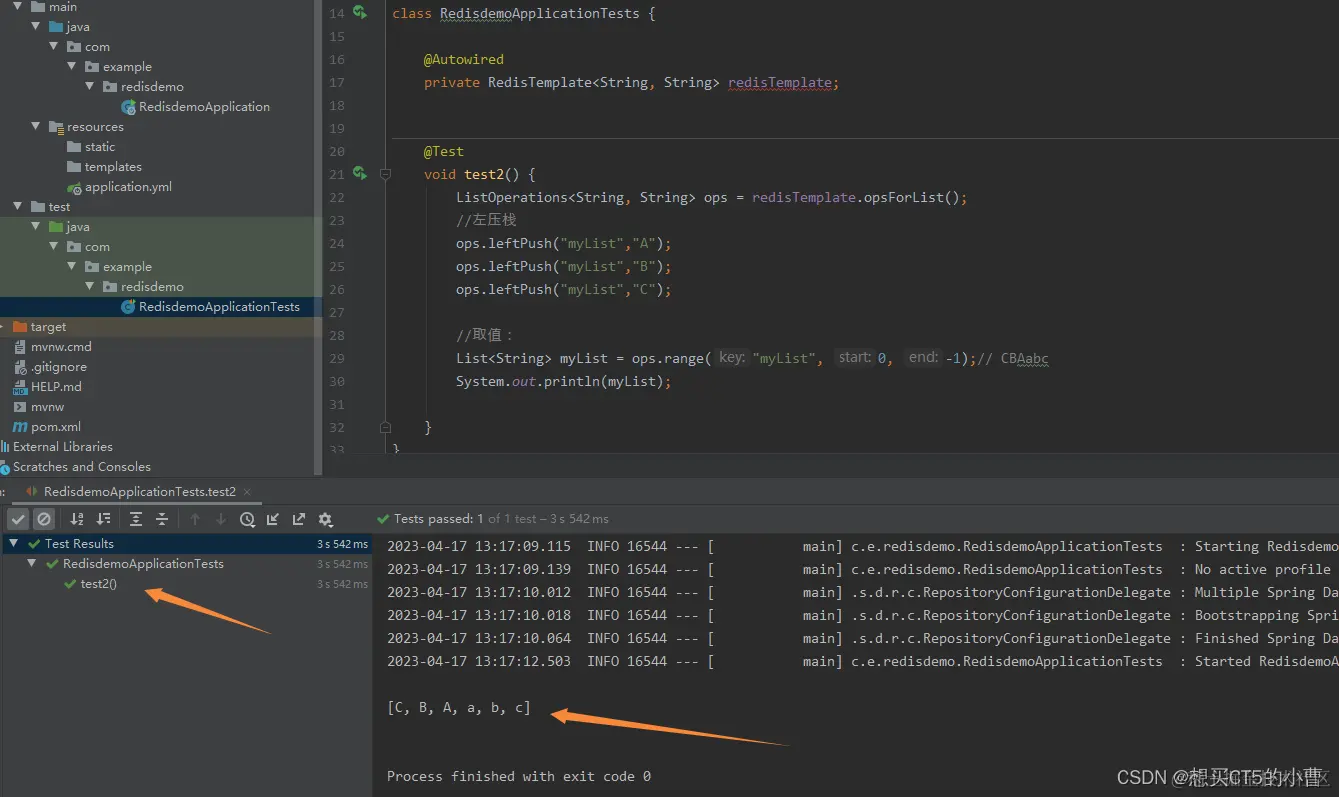Toggle the Show Passed tests checkmark button
The width and height of the screenshot is (1339, 797).
point(18,519)
